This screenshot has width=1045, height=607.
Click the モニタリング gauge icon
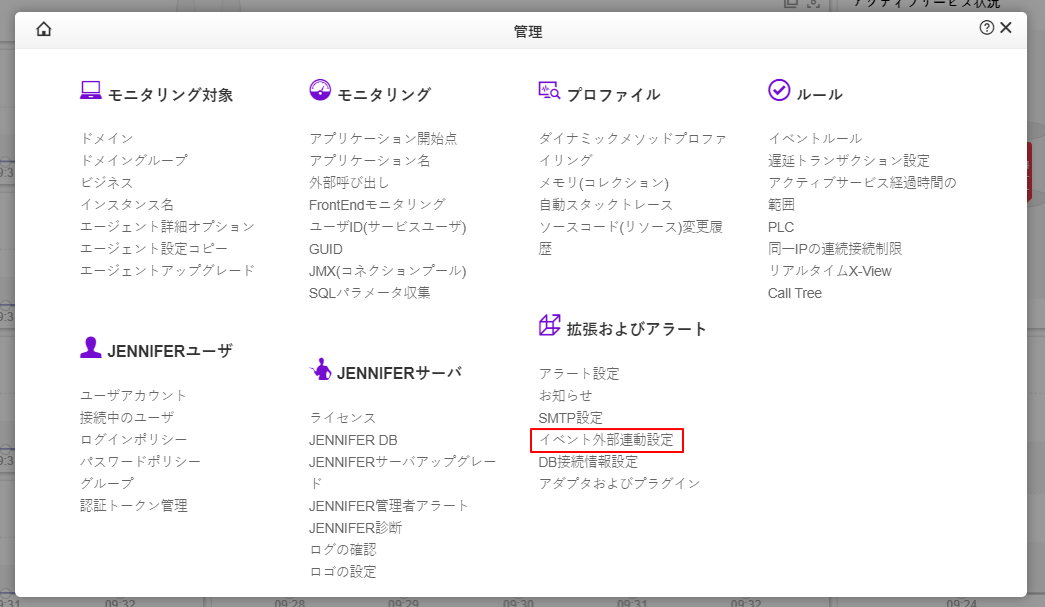[320, 91]
